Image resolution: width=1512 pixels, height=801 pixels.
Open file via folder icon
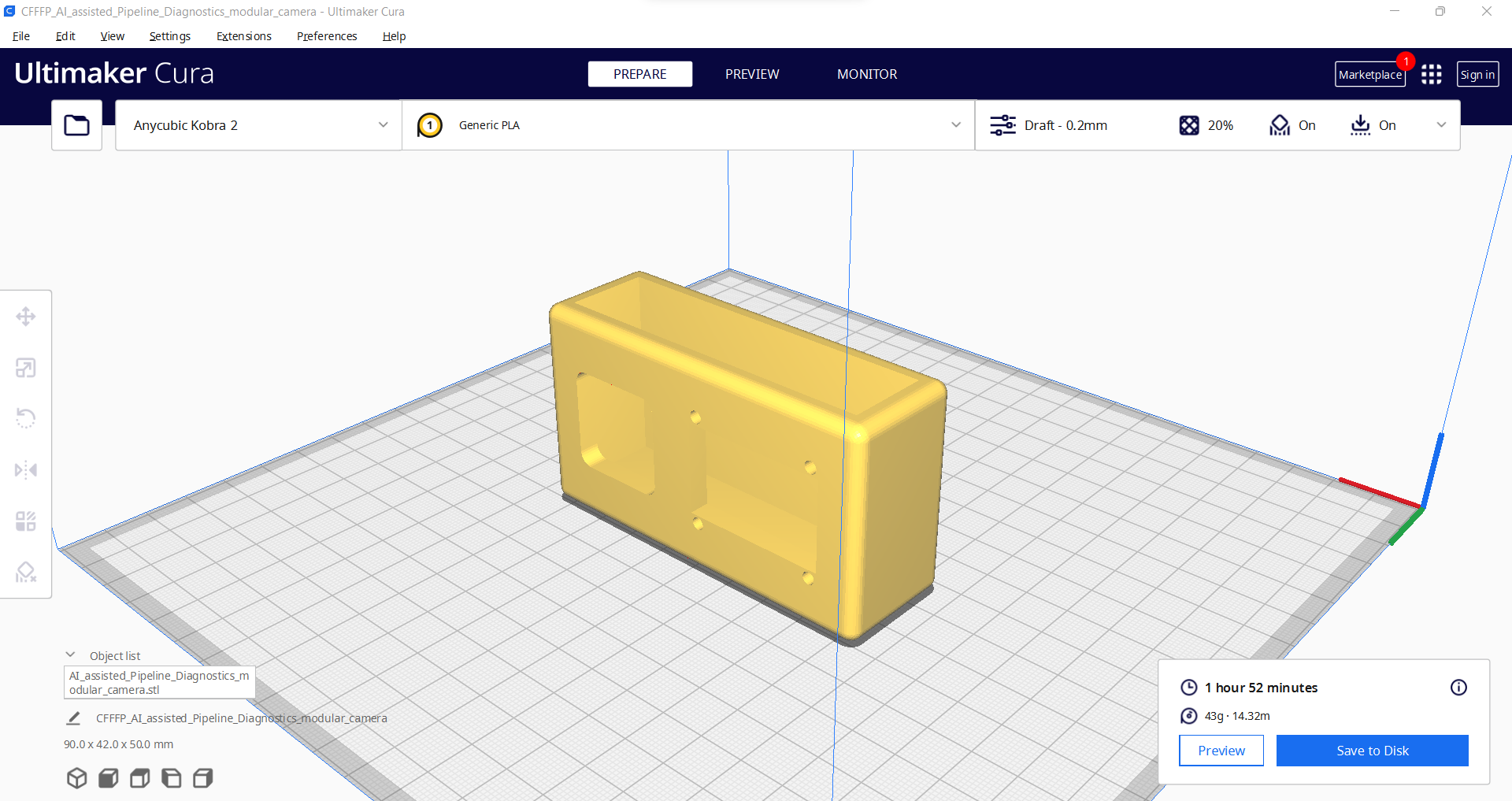coord(76,125)
